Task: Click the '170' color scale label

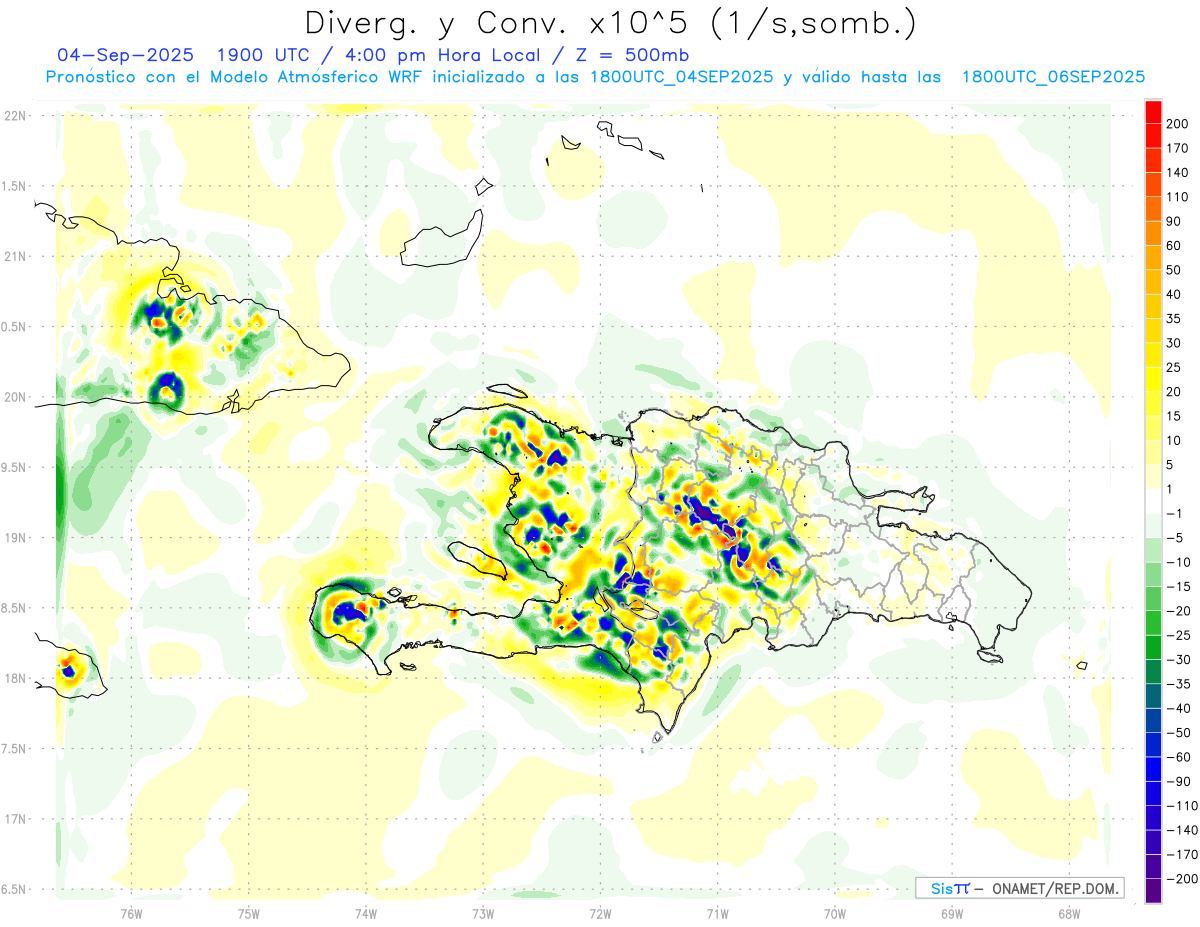Action: 1179,148
